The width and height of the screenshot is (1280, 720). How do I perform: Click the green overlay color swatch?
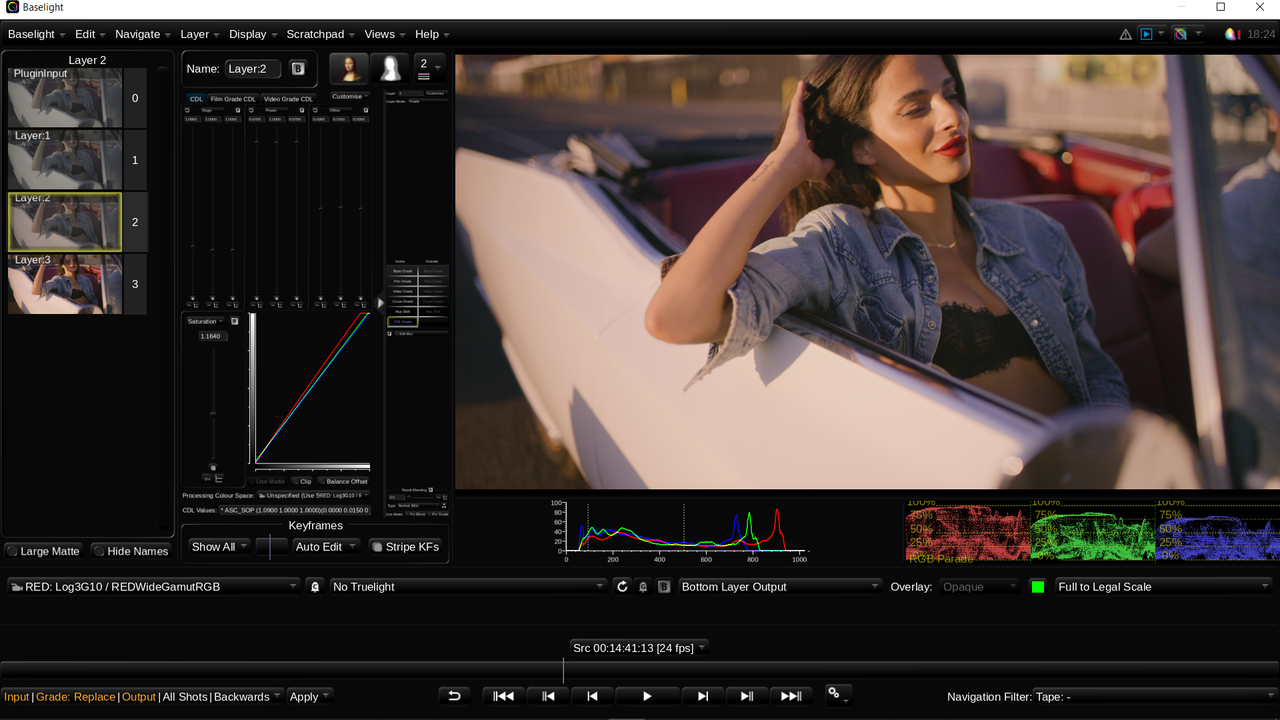(x=1038, y=587)
